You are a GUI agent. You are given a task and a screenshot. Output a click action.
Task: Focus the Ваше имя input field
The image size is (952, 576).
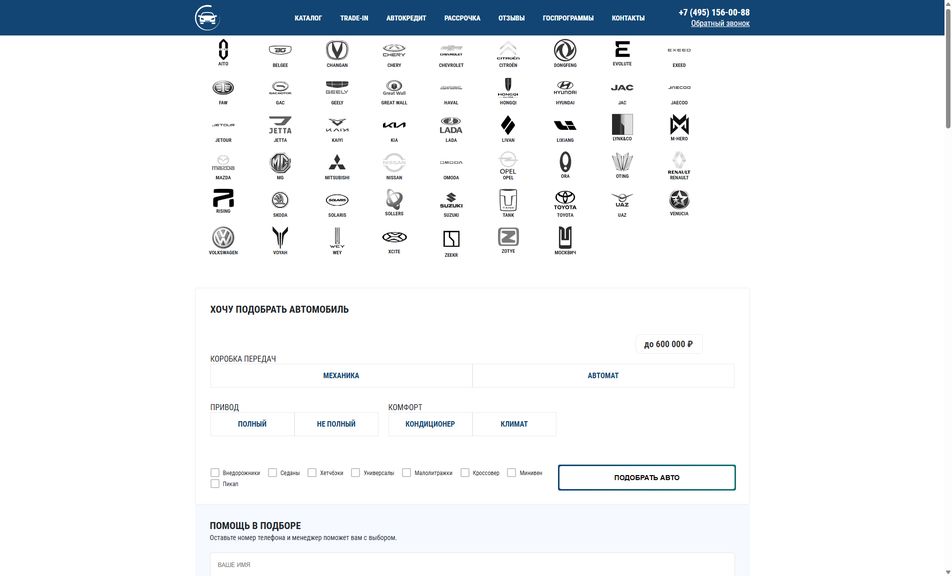472,564
